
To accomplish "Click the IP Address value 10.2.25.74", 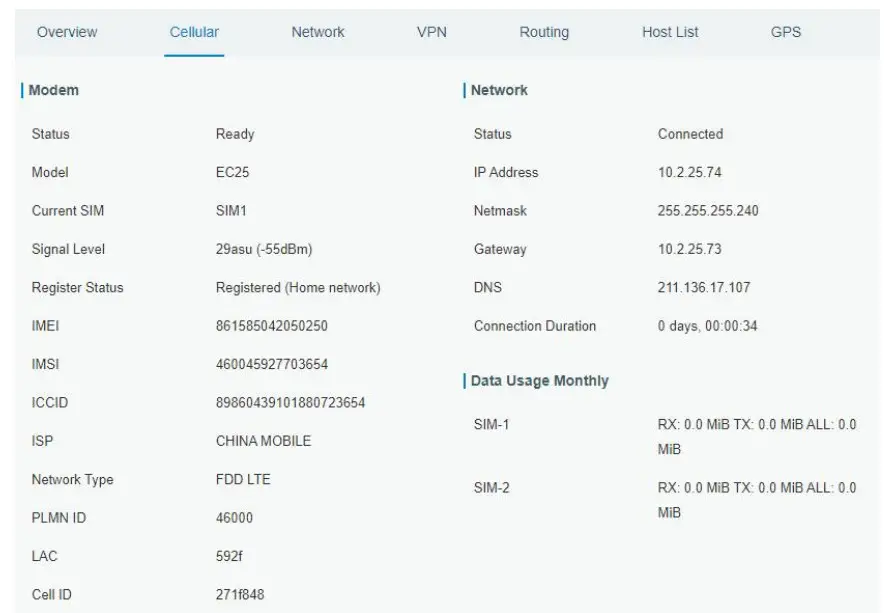I will [x=689, y=172].
